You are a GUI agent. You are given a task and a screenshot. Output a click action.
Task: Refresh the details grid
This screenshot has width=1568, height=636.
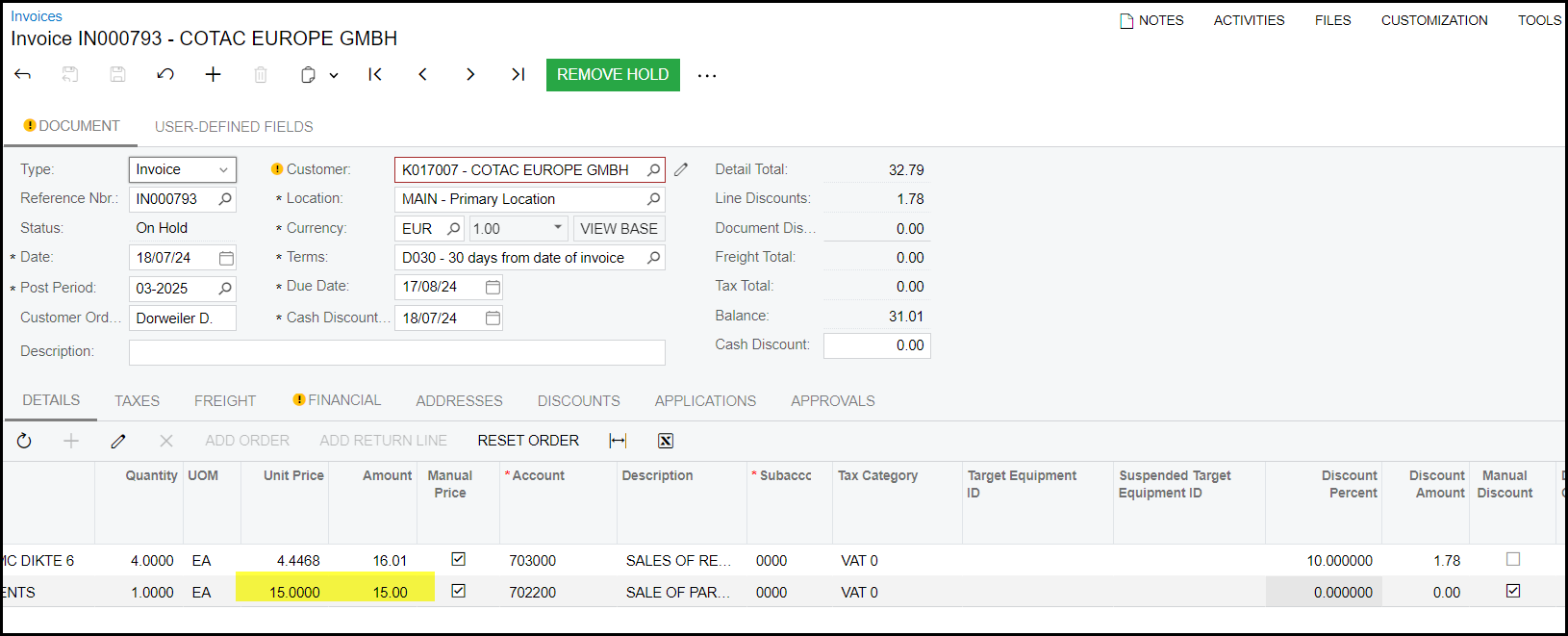point(24,441)
